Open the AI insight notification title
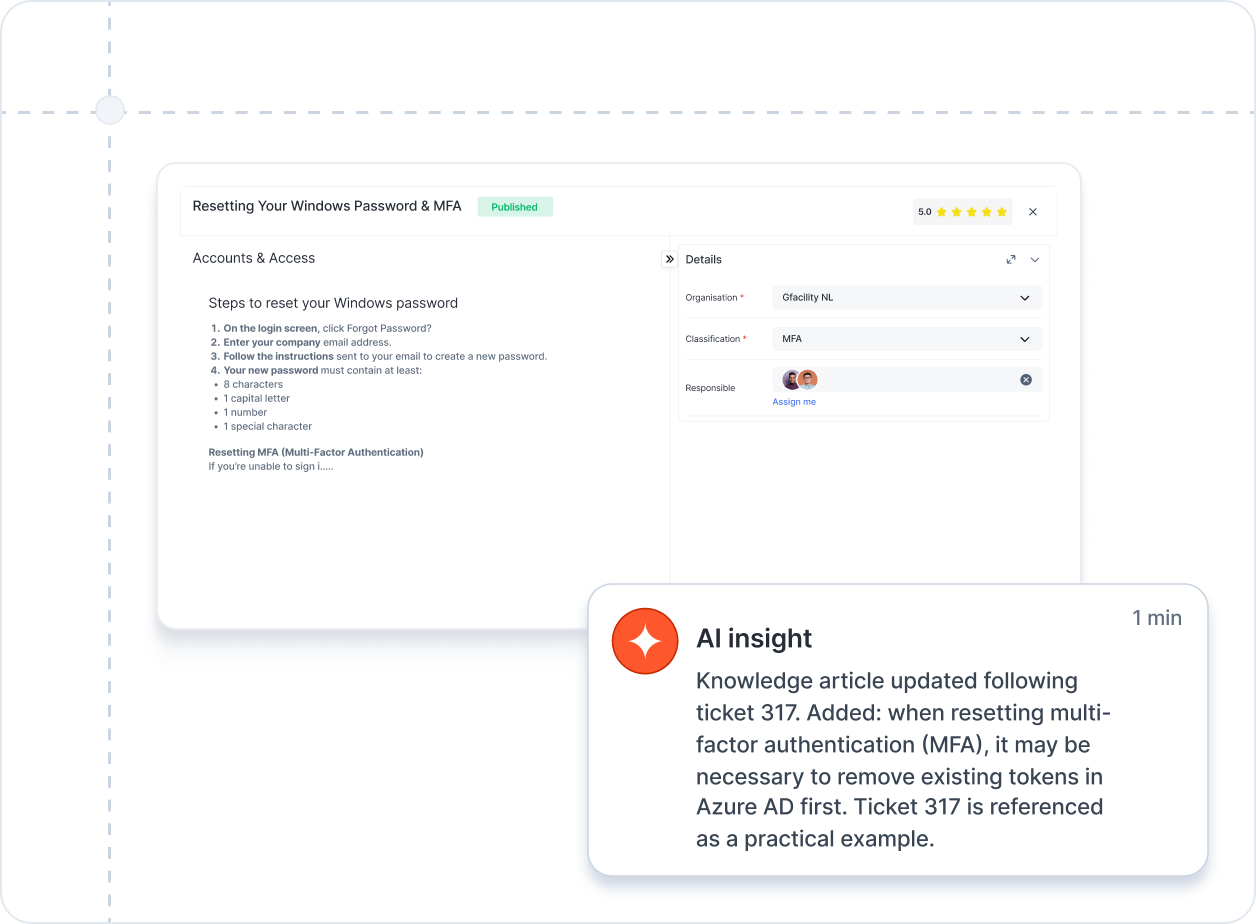1256x924 pixels. 754,638
